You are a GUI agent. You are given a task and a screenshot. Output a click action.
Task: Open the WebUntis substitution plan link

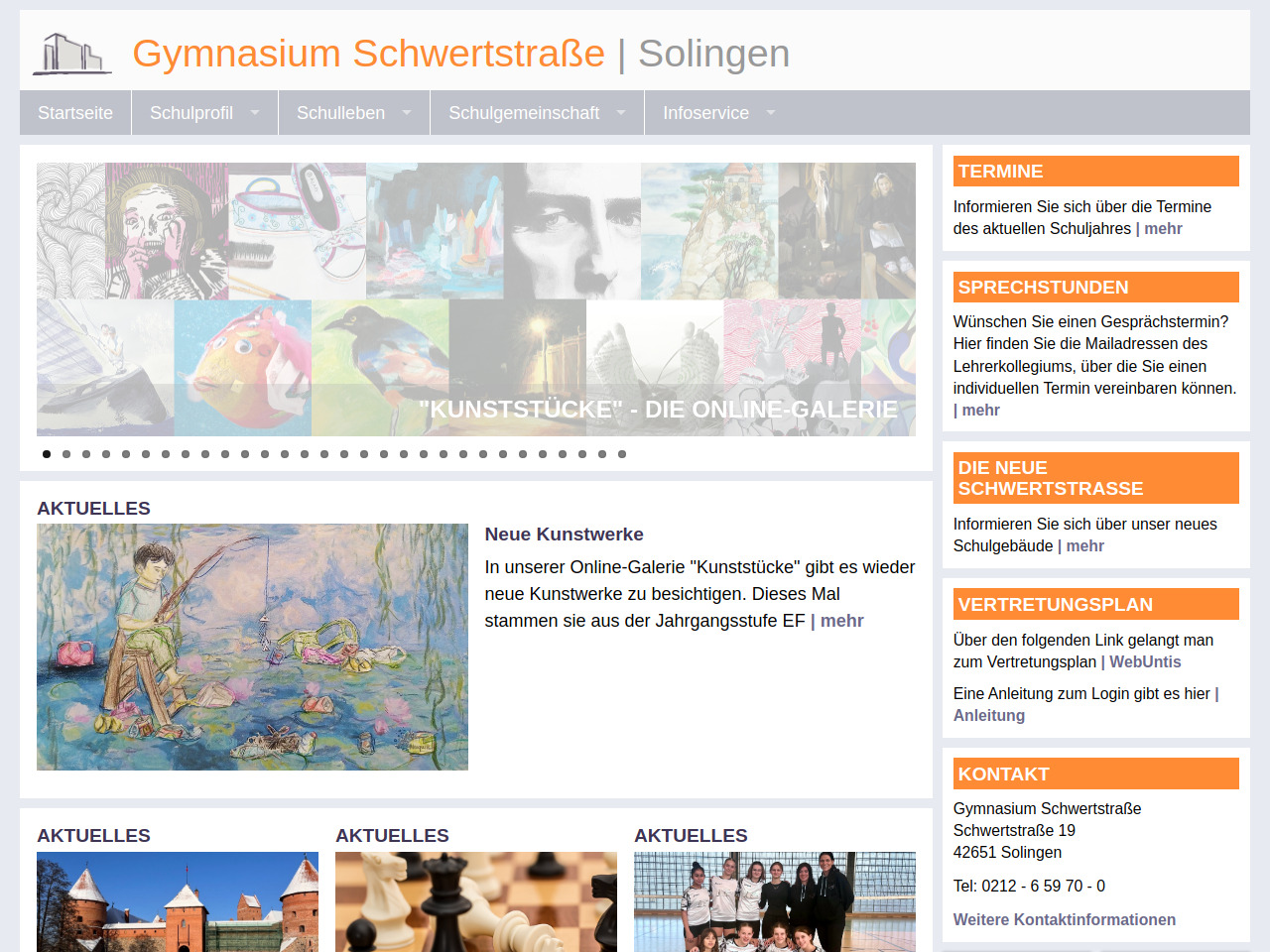[x=1145, y=662]
